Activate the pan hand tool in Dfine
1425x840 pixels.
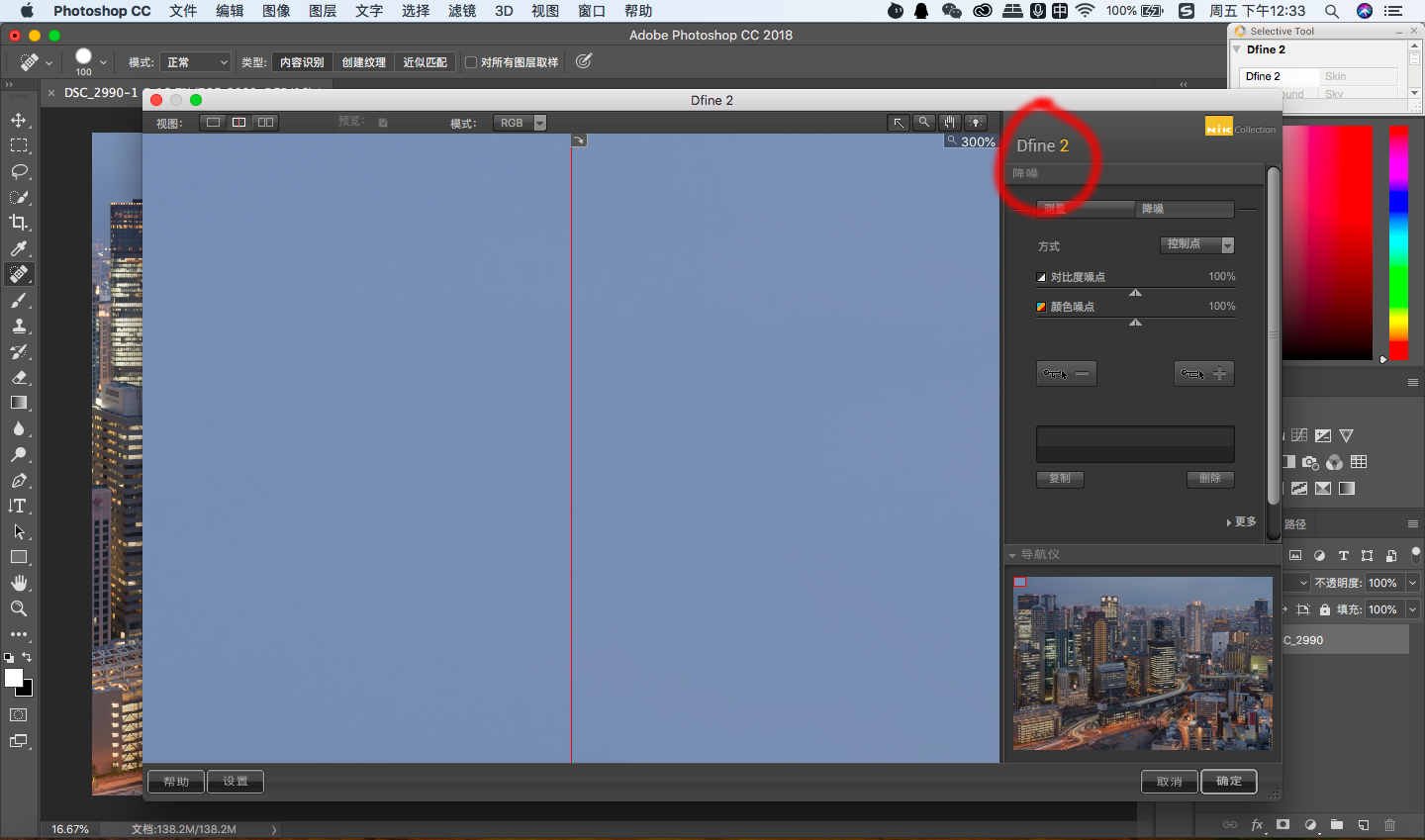[x=949, y=123]
